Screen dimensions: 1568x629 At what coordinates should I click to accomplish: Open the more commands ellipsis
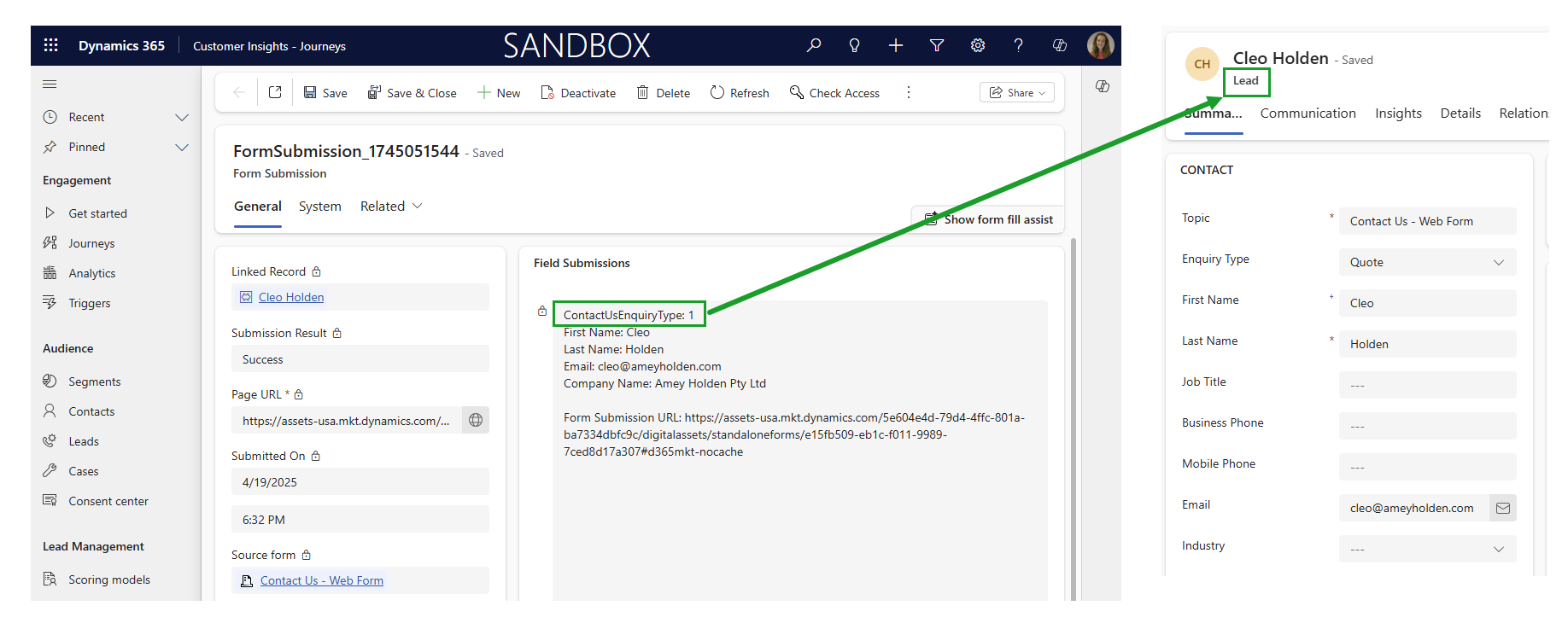click(909, 92)
